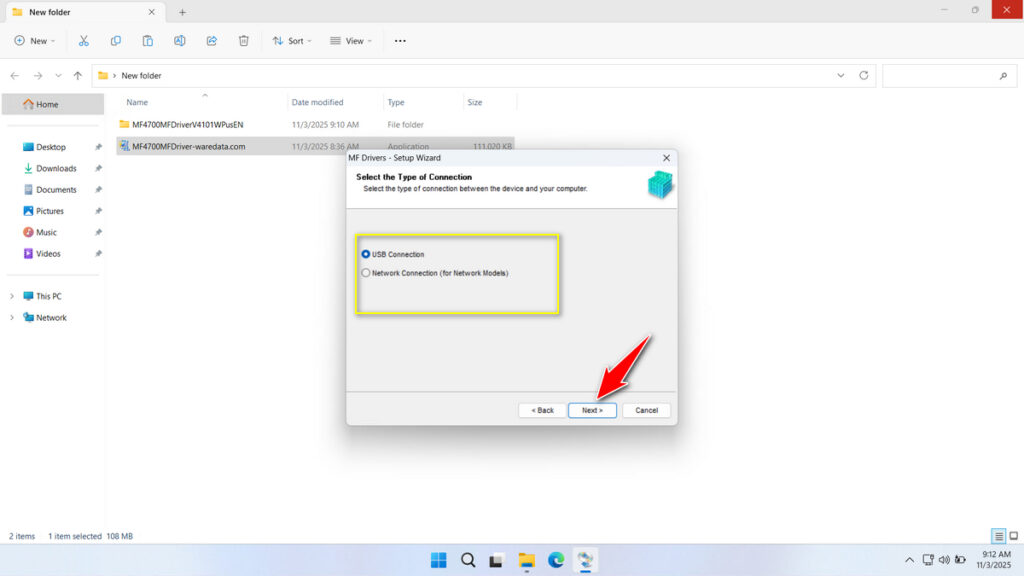Click the Share icon in Explorer toolbar
The image size is (1024, 576).
pyautogui.click(x=211, y=40)
